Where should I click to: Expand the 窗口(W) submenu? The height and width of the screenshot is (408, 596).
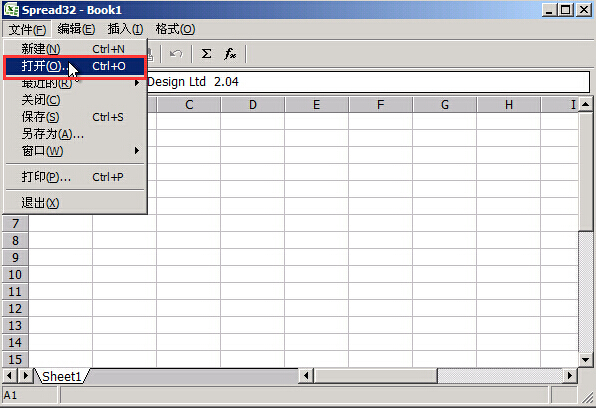tap(75, 151)
